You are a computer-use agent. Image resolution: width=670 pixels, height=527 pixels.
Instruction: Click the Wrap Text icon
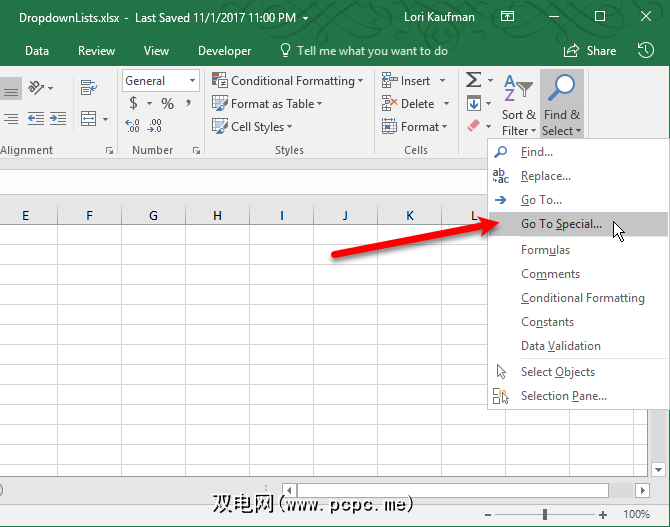[89, 88]
